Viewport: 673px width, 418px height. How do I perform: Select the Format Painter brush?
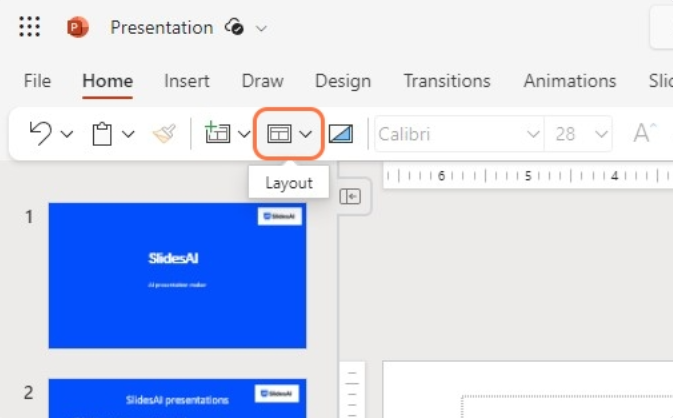tap(164, 134)
